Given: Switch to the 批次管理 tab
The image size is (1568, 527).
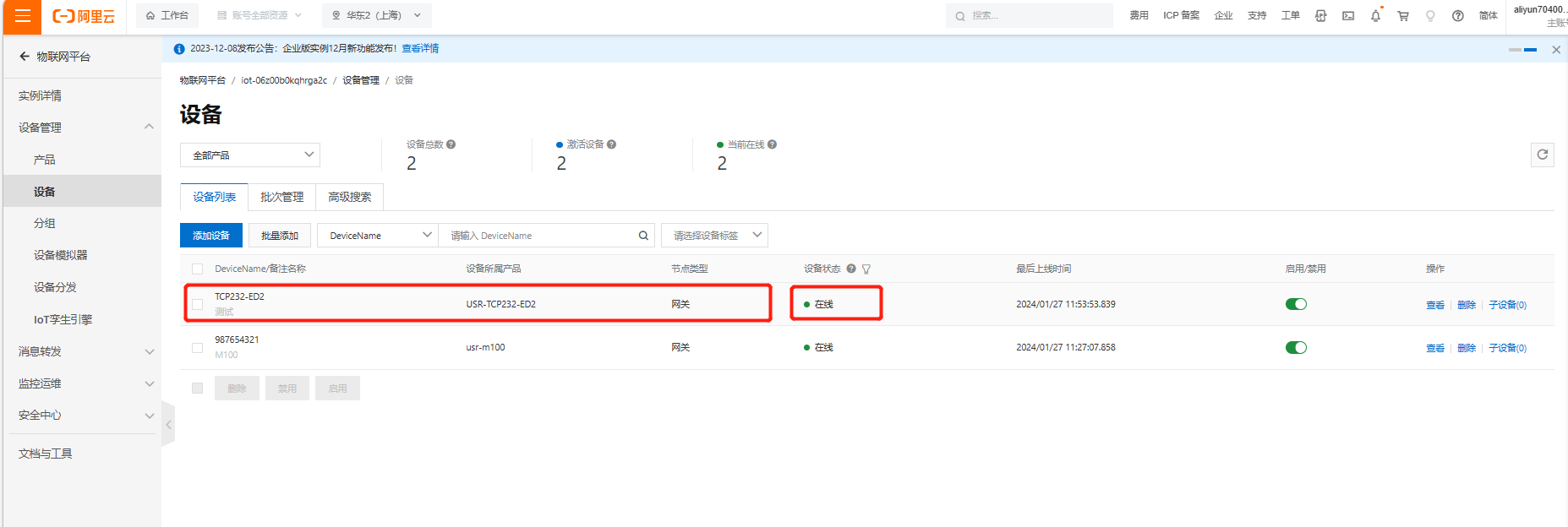Looking at the screenshot, I should coord(281,197).
